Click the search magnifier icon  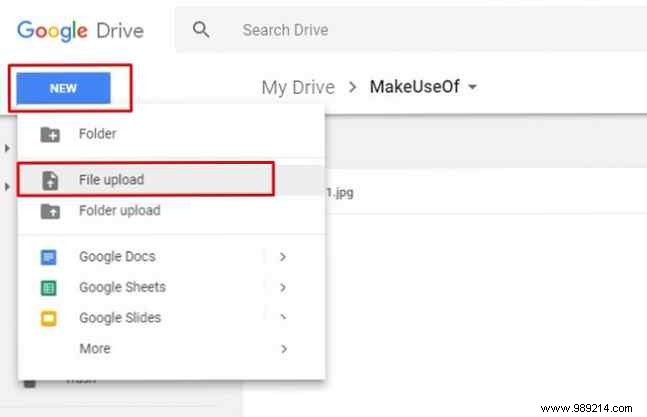201,30
